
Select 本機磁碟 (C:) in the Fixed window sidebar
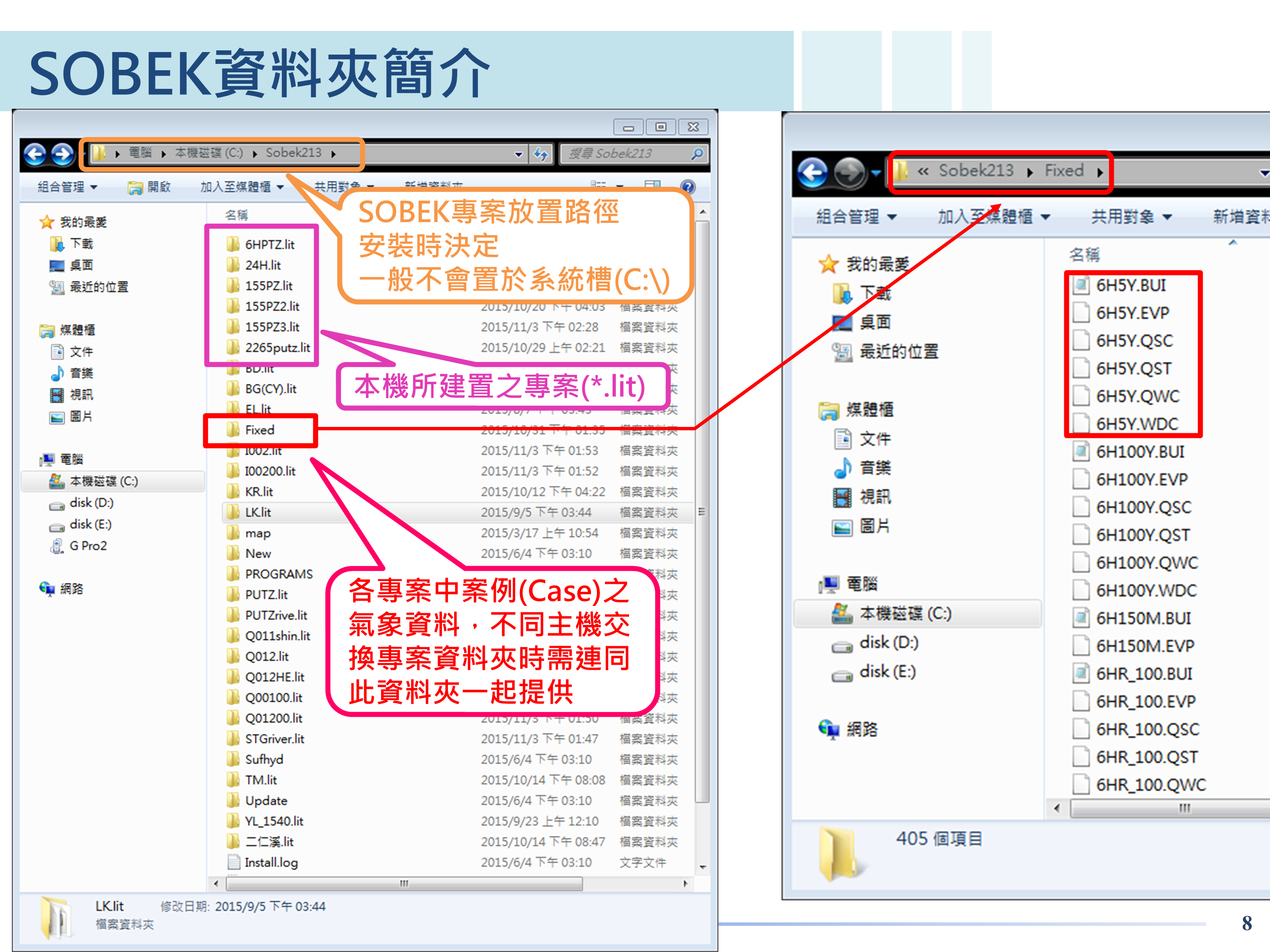(892, 614)
